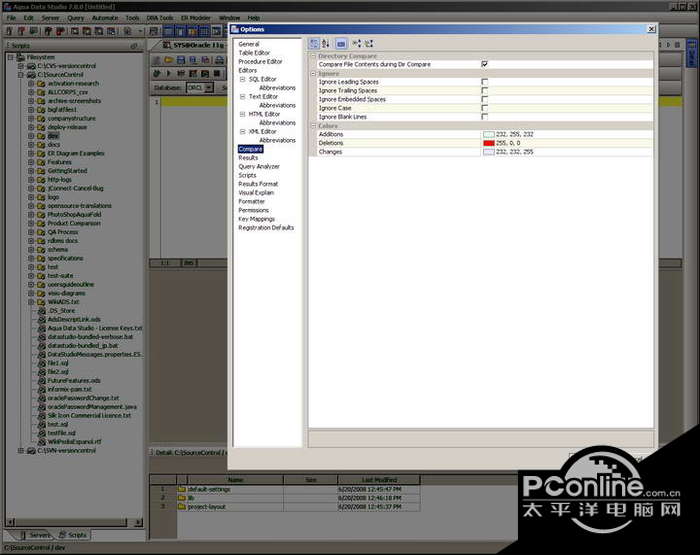Image resolution: width=700 pixels, height=555 pixels.
Task: Click the Expand all icon in Options toolbar
Action: 357,43
